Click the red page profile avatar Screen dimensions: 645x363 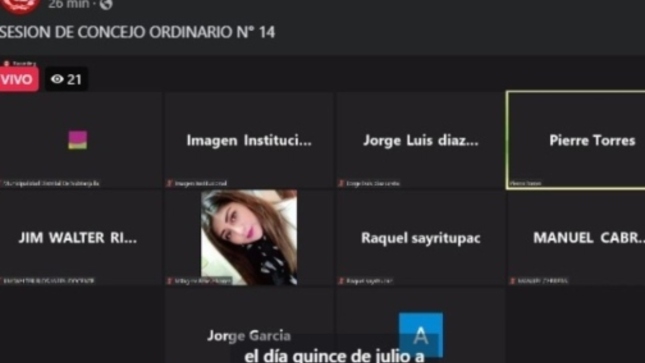(x=19, y=6)
